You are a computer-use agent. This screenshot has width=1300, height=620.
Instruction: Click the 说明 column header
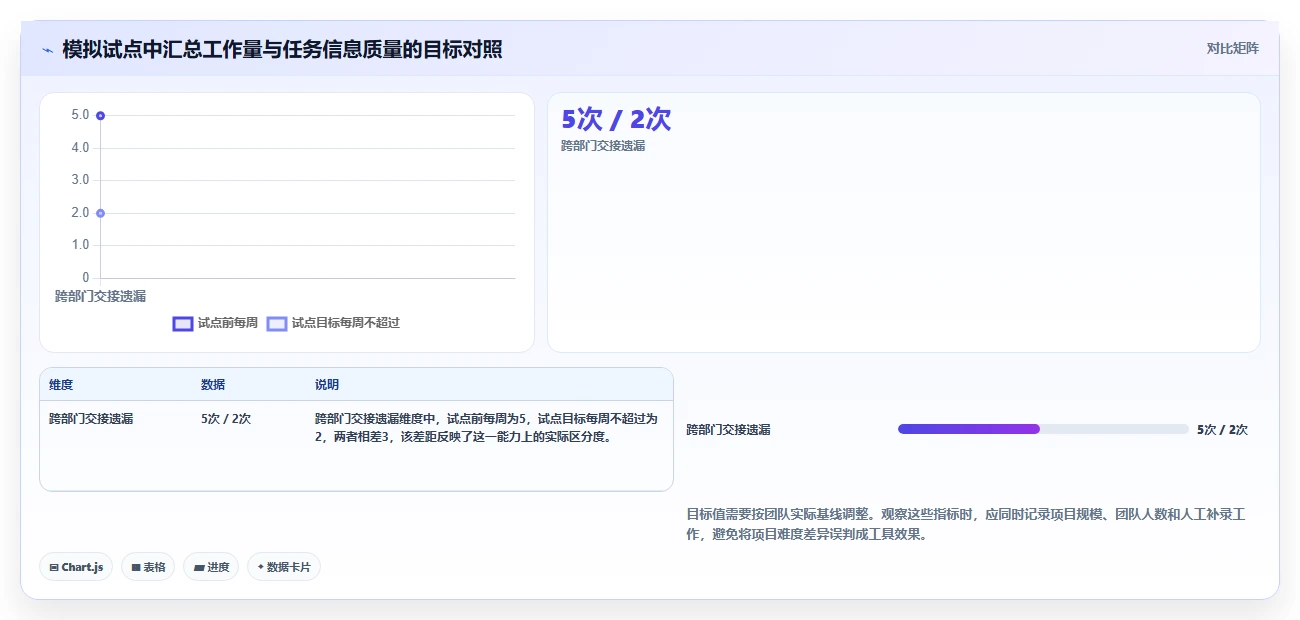[327, 385]
